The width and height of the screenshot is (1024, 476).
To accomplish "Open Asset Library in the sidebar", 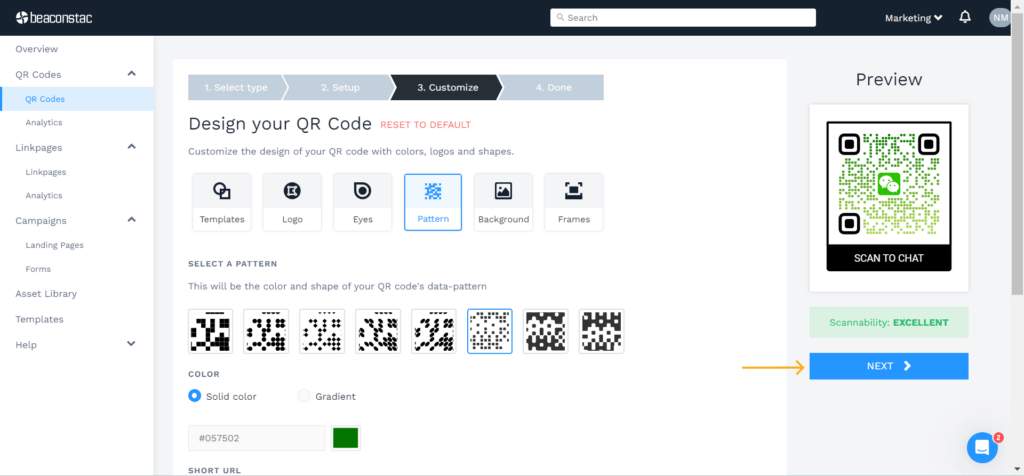I will (x=46, y=294).
